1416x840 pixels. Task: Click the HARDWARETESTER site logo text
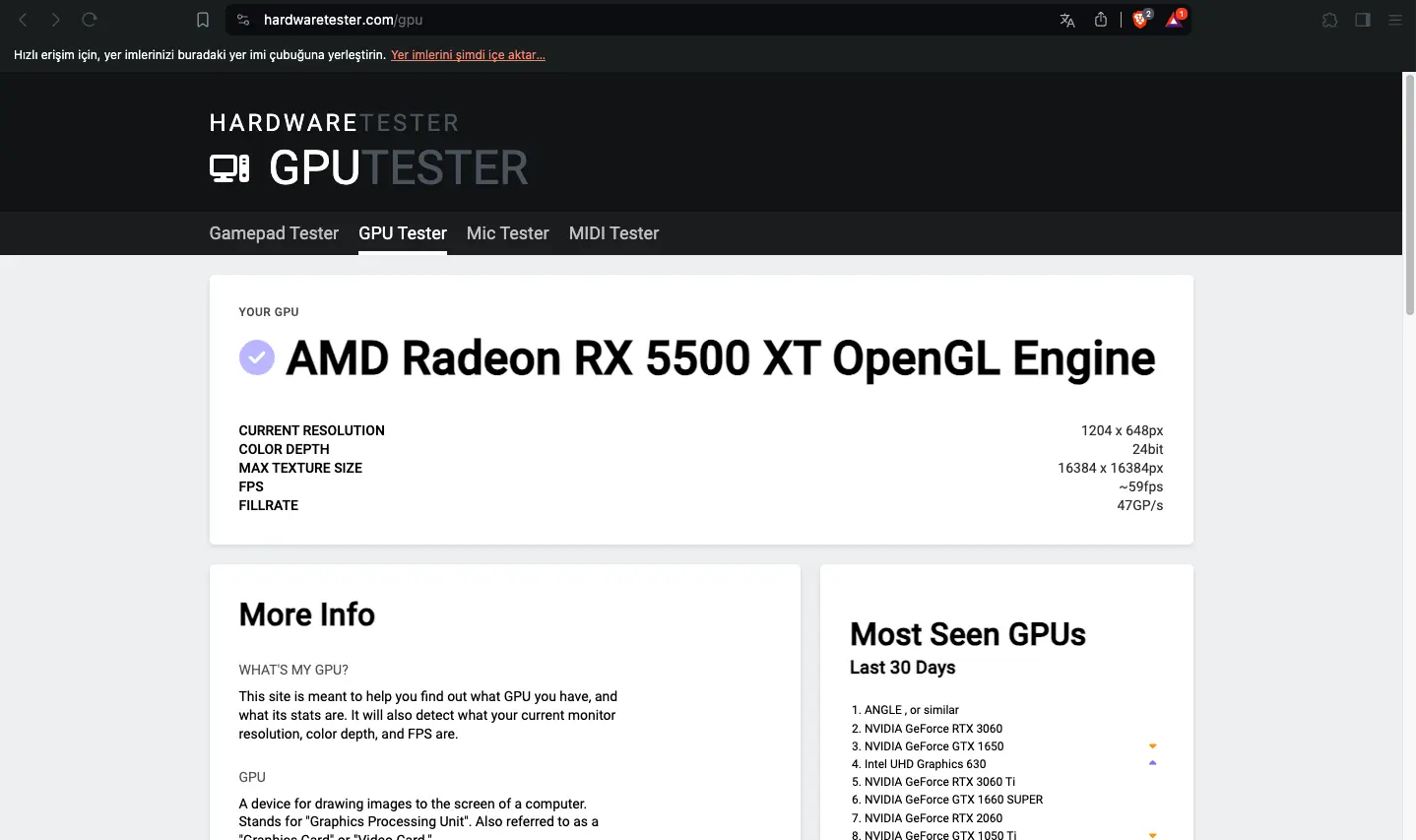[335, 123]
